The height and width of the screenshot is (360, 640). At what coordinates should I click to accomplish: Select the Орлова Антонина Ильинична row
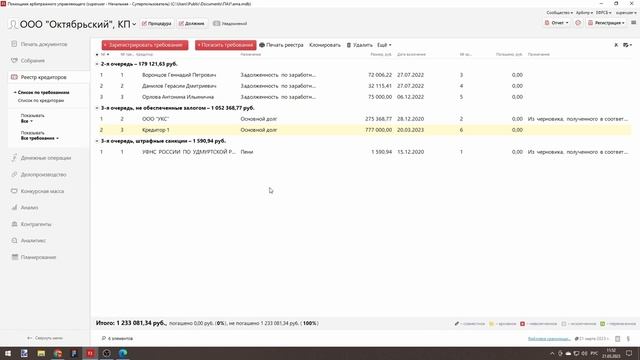pyautogui.click(x=363, y=97)
